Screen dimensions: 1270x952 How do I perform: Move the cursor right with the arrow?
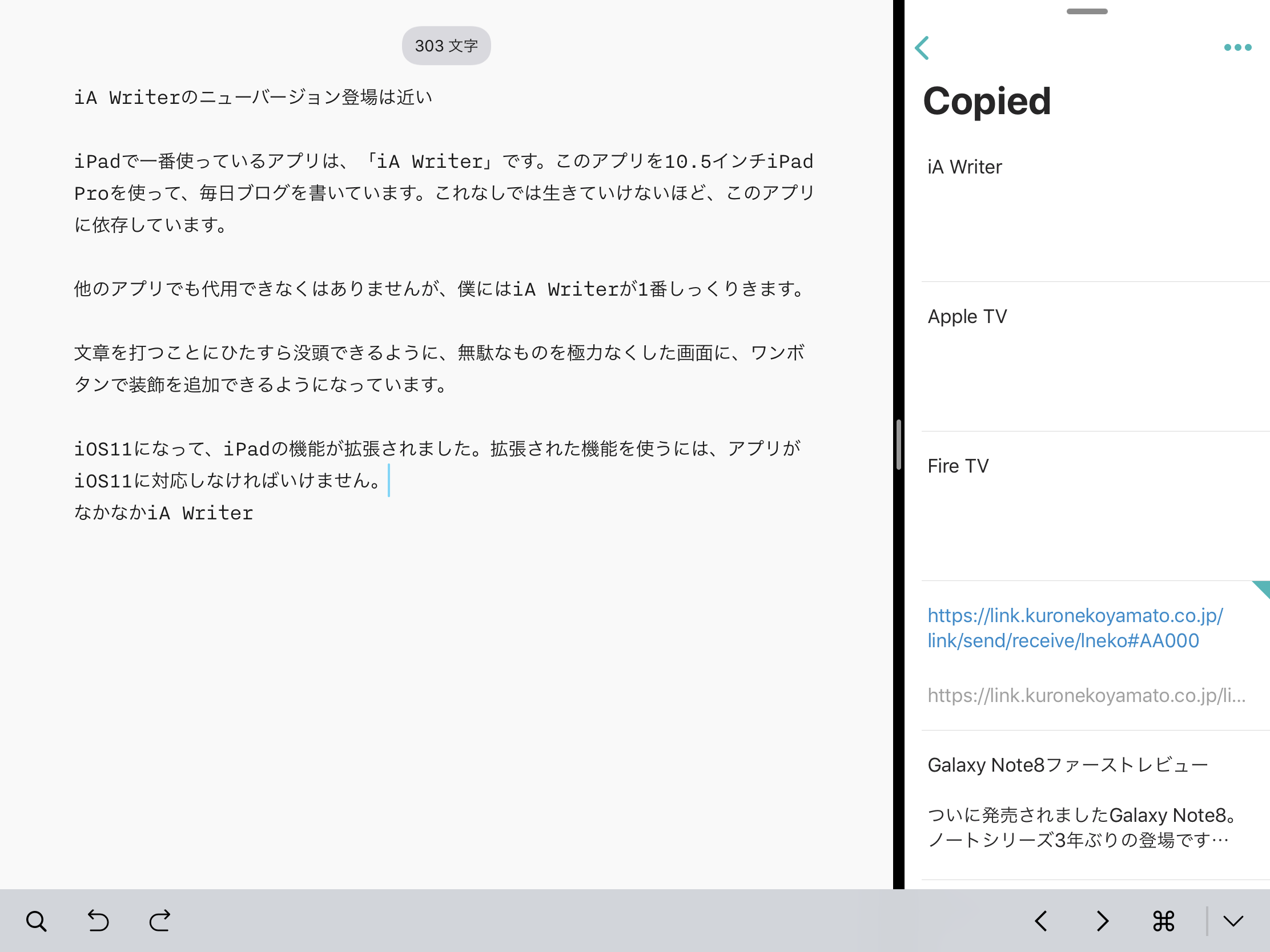pyautogui.click(x=1102, y=921)
